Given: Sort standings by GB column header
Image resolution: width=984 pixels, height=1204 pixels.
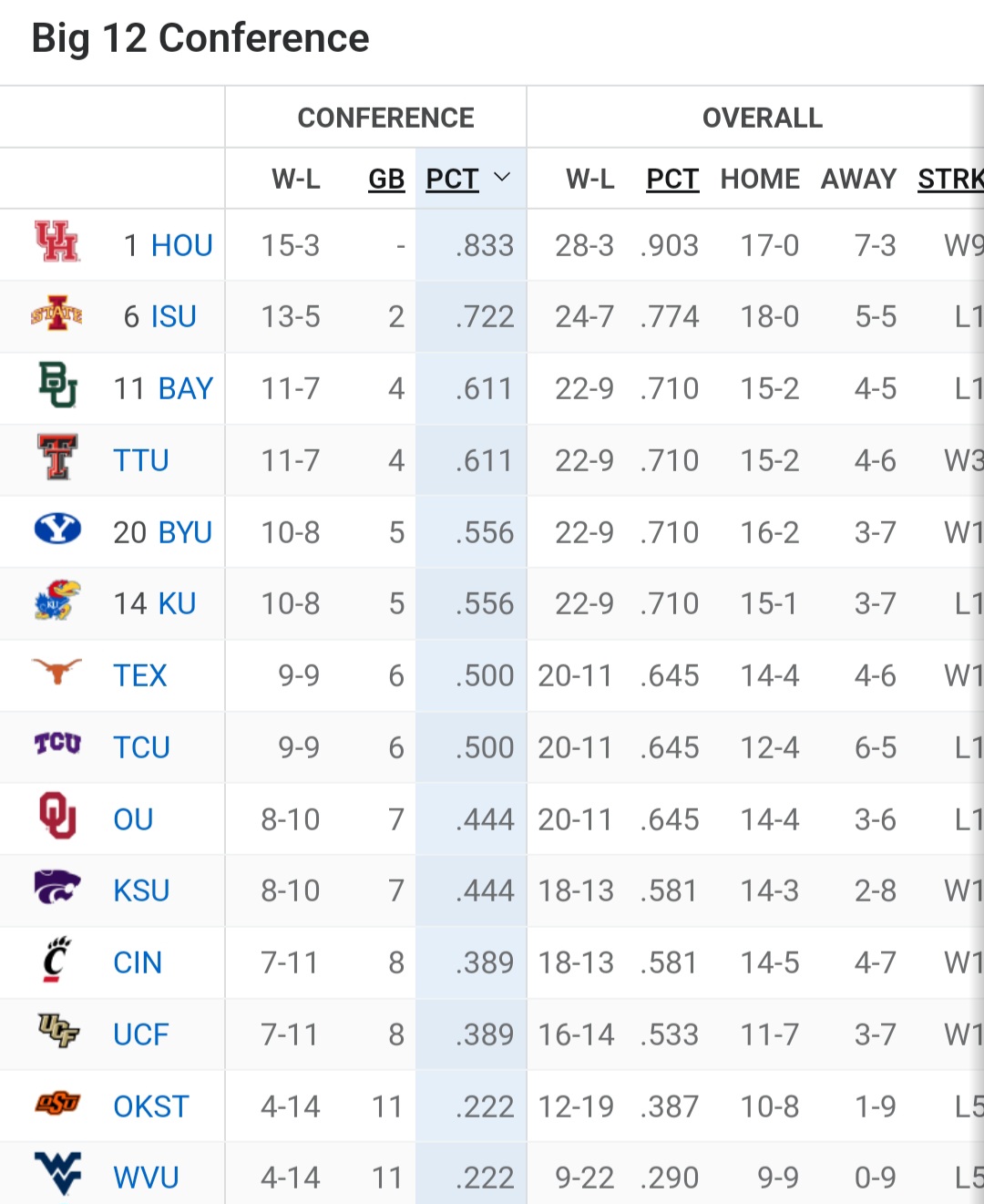Looking at the screenshot, I should pos(386,180).
